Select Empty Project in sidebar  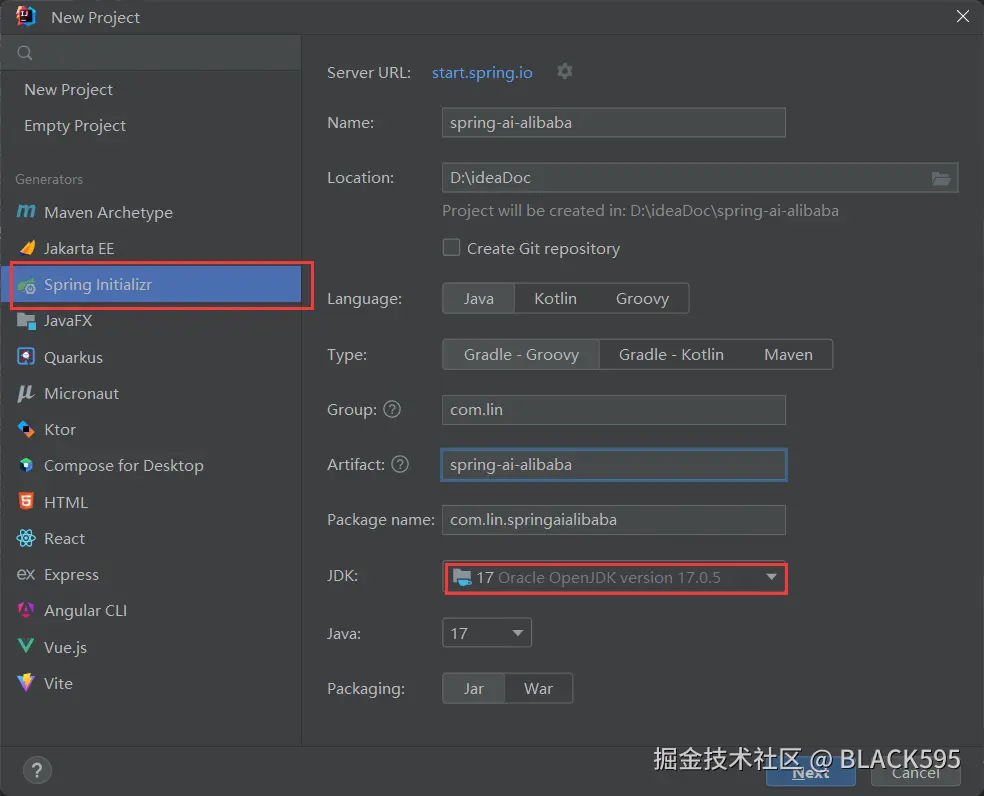pos(75,126)
